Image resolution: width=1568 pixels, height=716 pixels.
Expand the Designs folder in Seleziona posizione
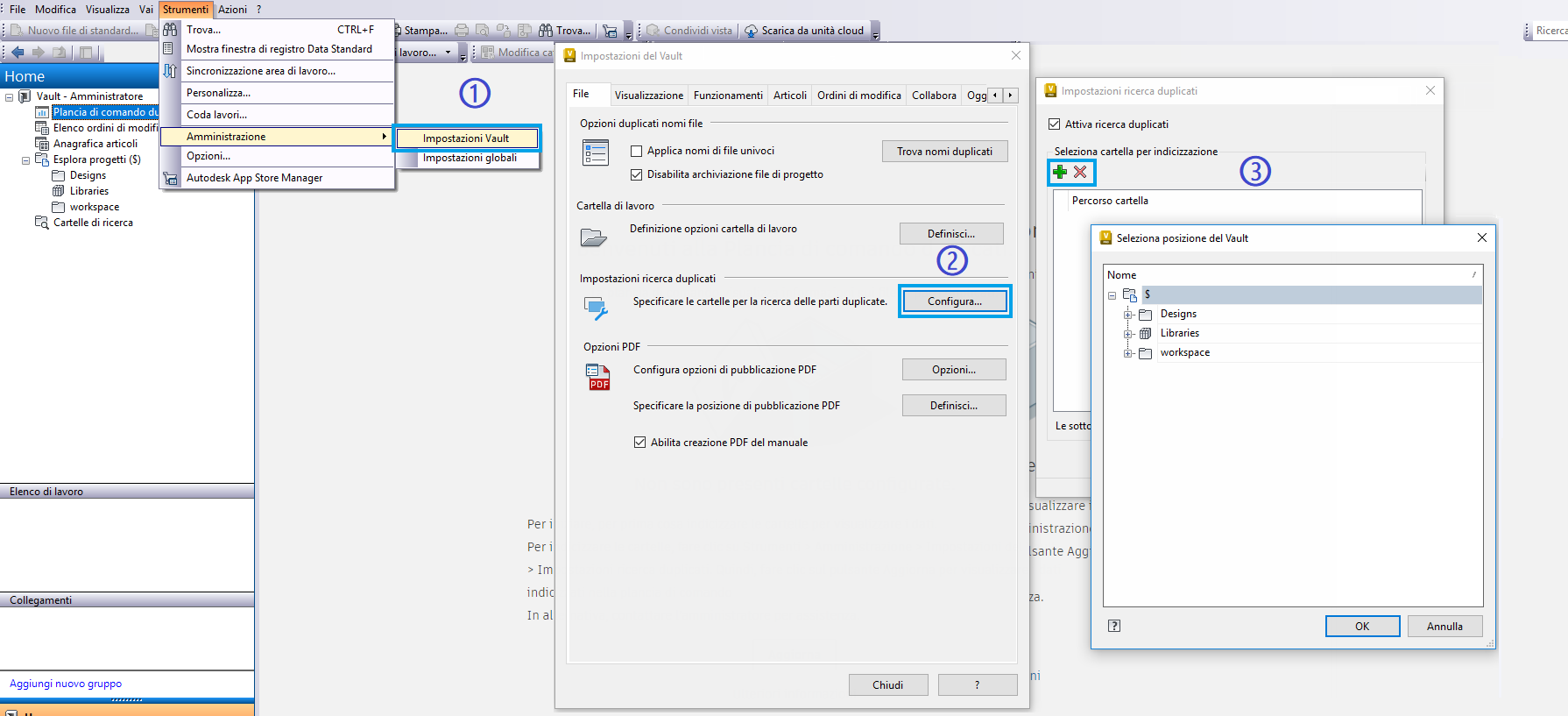coord(1128,315)
